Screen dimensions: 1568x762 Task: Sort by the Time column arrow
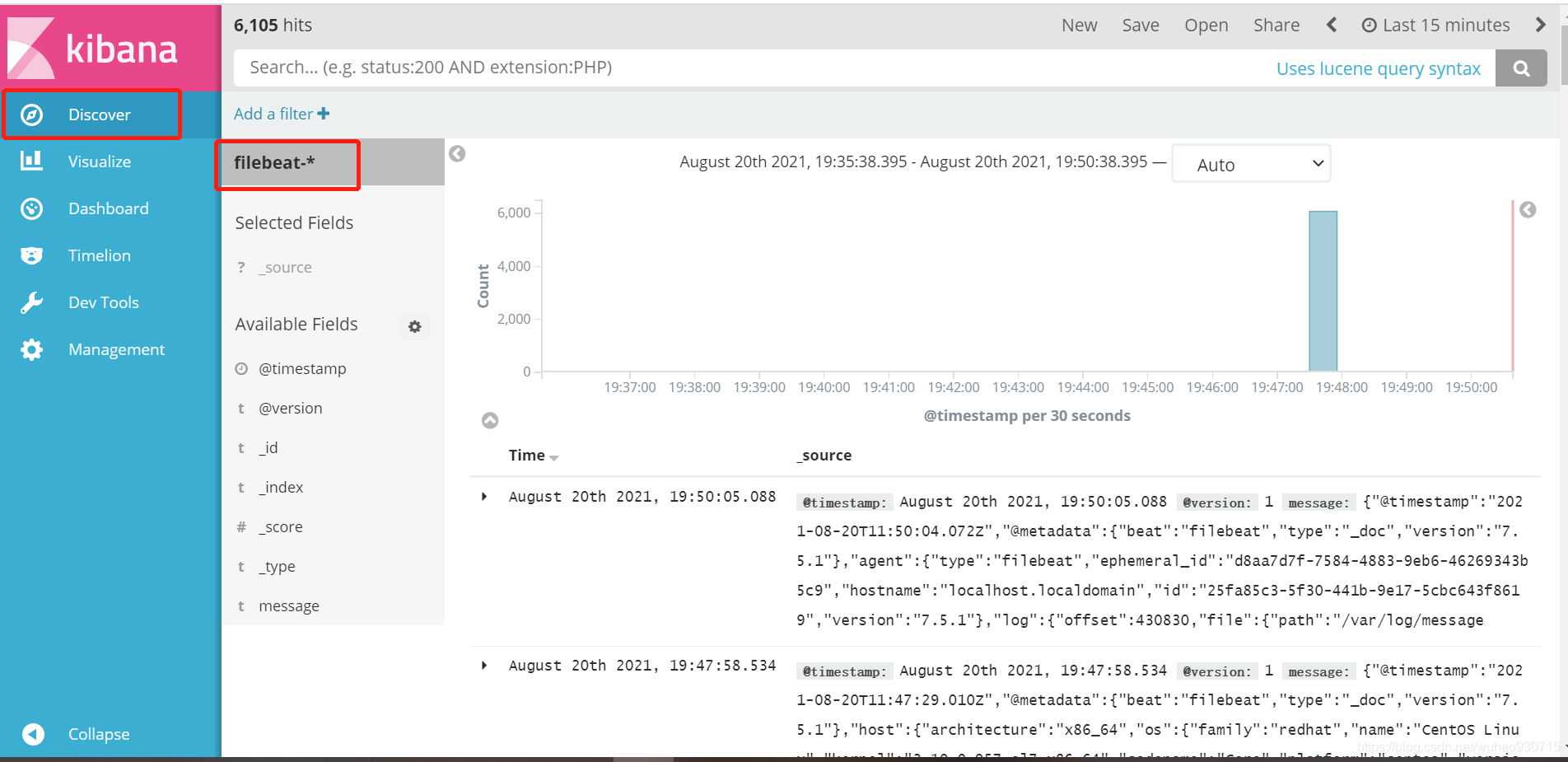[x=554, y=457]
